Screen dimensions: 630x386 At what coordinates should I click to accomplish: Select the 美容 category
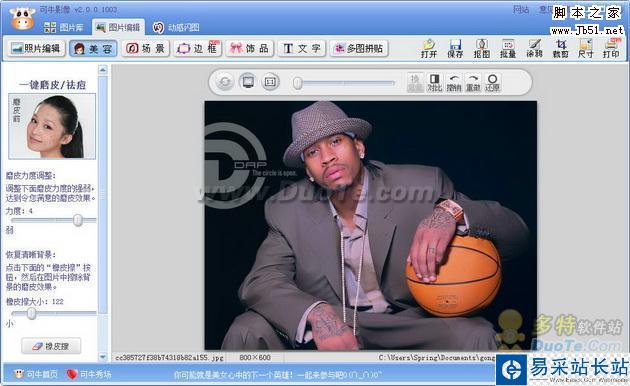pyautogui.click(x=93, y=48)
